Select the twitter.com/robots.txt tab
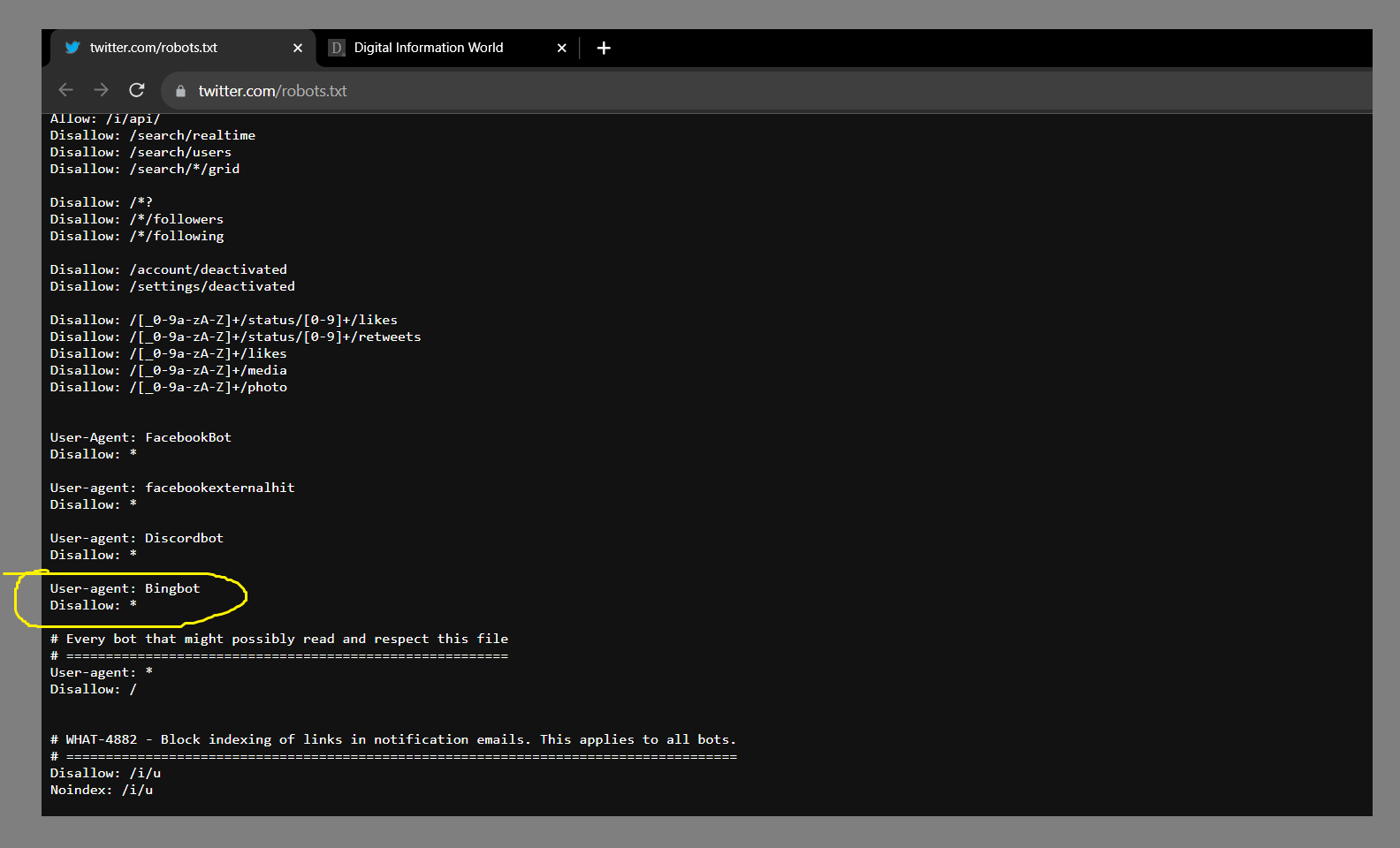Screen dimensions: 1400x848 point(182,48)
